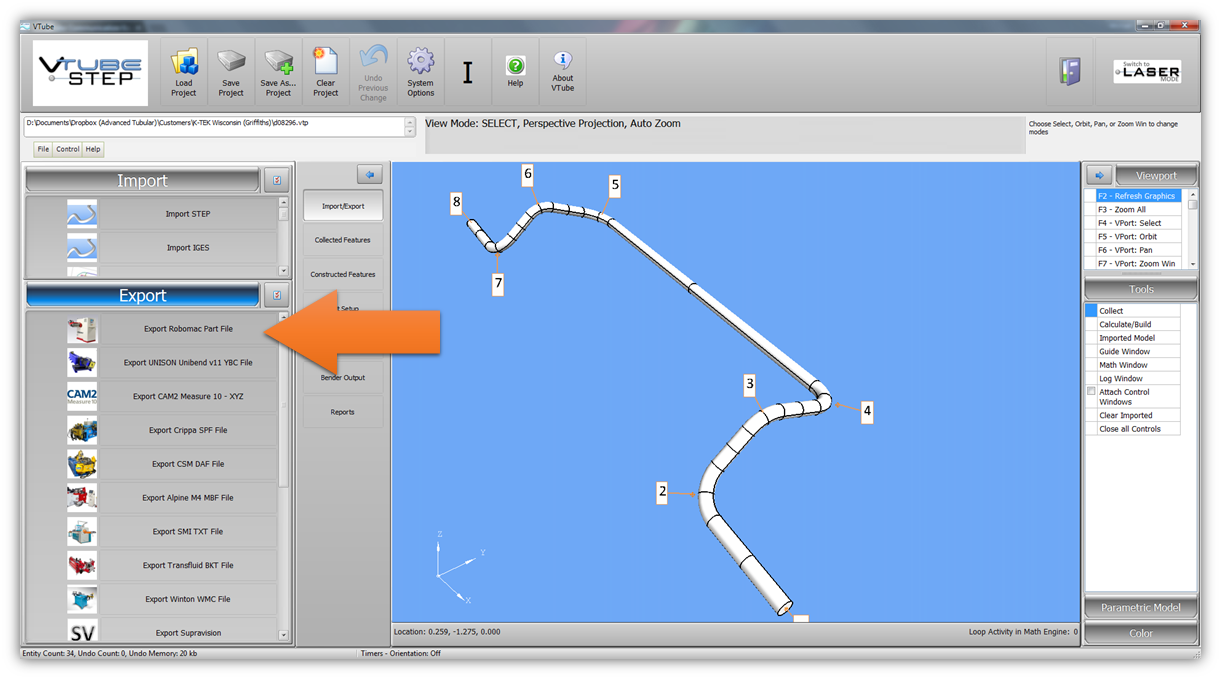This screenshot has height=679, width=1221.
Task: Collapse left panel with blue arrow
Action: tap(370, 175)
